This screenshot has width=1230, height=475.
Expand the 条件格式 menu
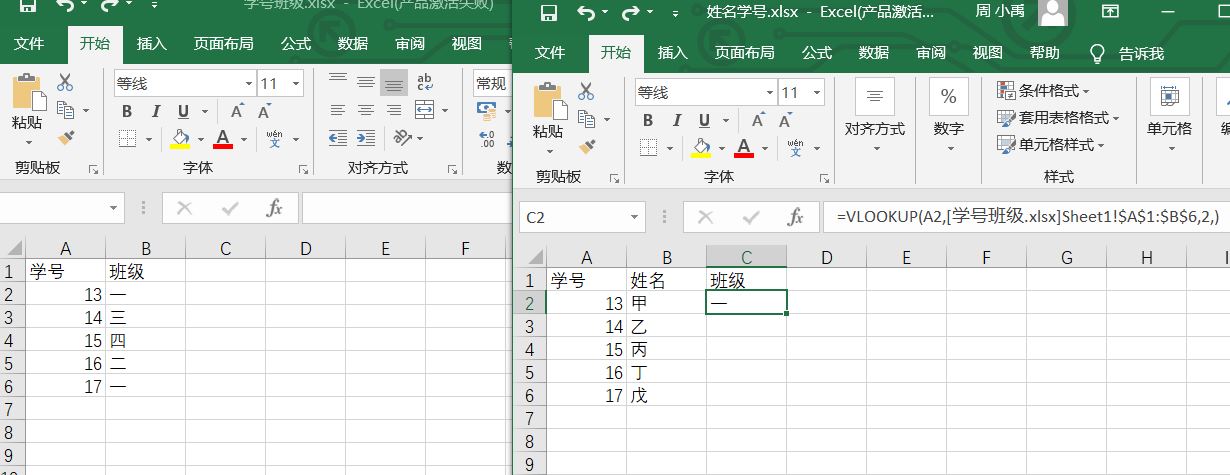coord(1045,91)
